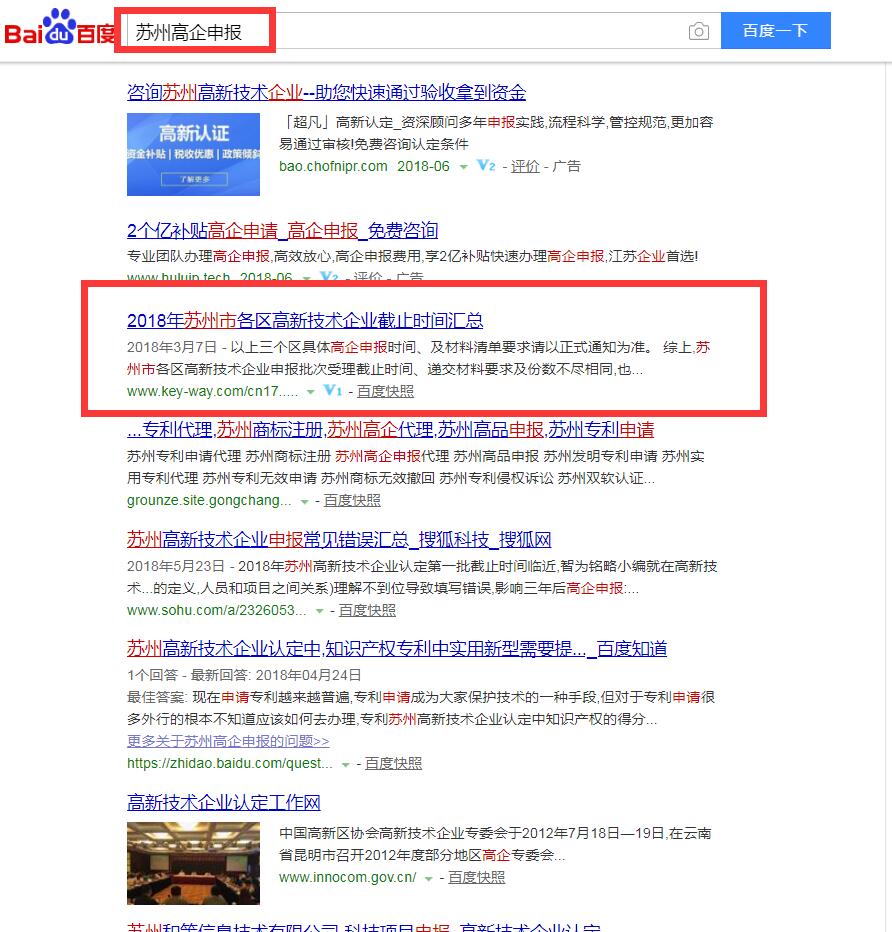
Task: Click 评价 link beside bao.chofnipr.com
Action: click(525, 166)
